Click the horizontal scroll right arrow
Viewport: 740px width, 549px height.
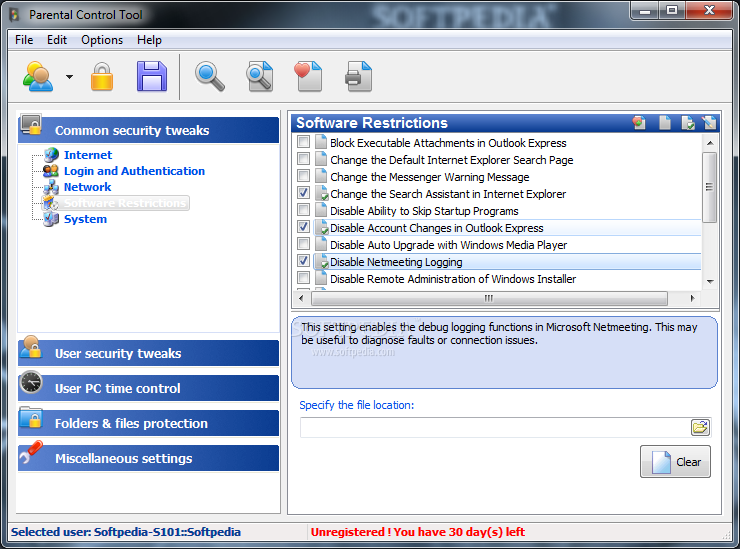coord(692,298)
